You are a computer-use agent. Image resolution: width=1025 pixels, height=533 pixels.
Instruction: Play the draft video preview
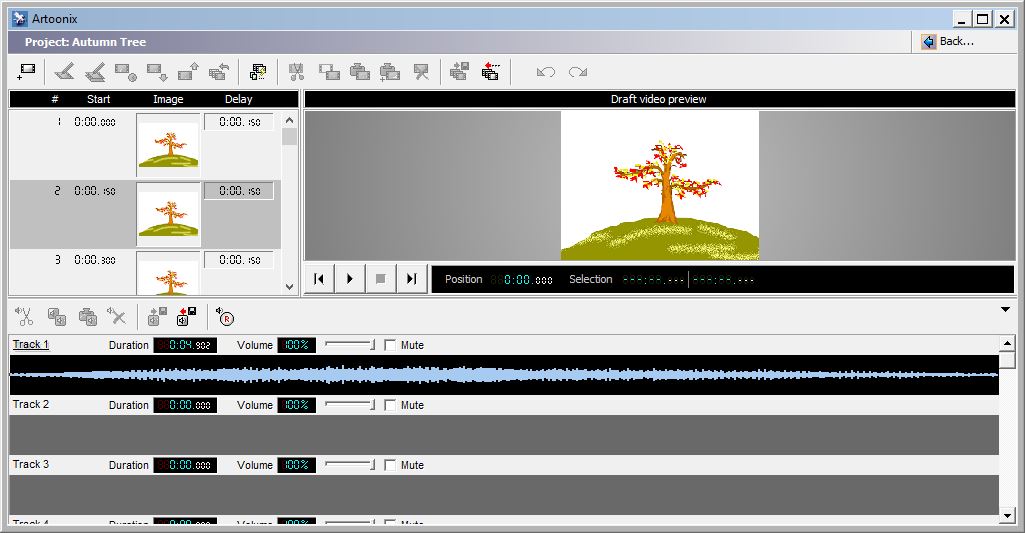(350, 279)
